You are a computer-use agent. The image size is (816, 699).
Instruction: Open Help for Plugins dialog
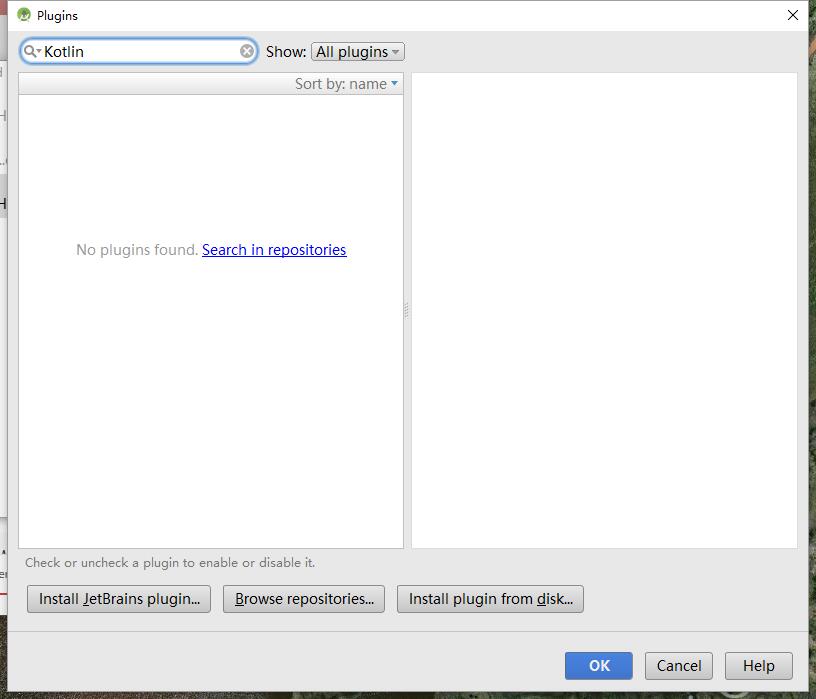[x=758, y=666]
